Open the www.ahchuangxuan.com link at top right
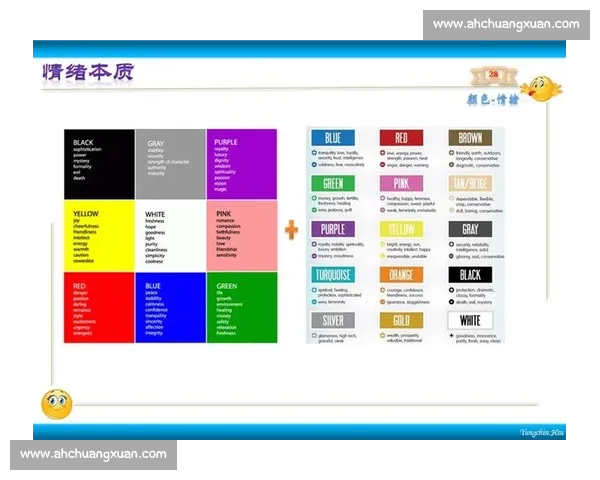600x480 pixels. click(x=506, y=24)
